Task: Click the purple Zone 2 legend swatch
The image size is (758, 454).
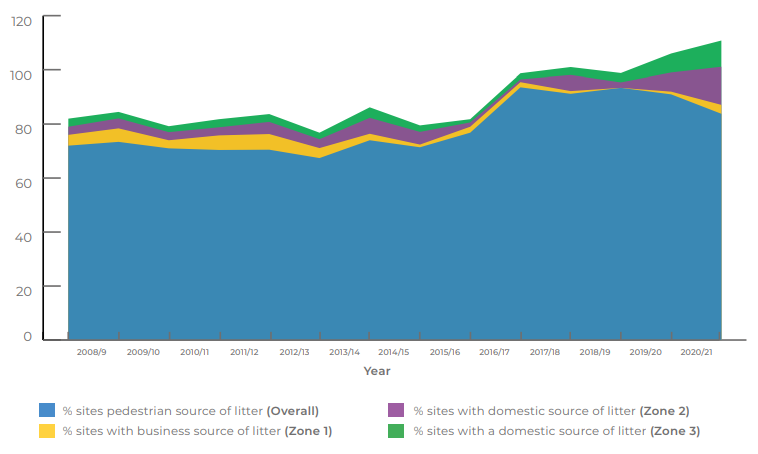Action: click(396, 410)
